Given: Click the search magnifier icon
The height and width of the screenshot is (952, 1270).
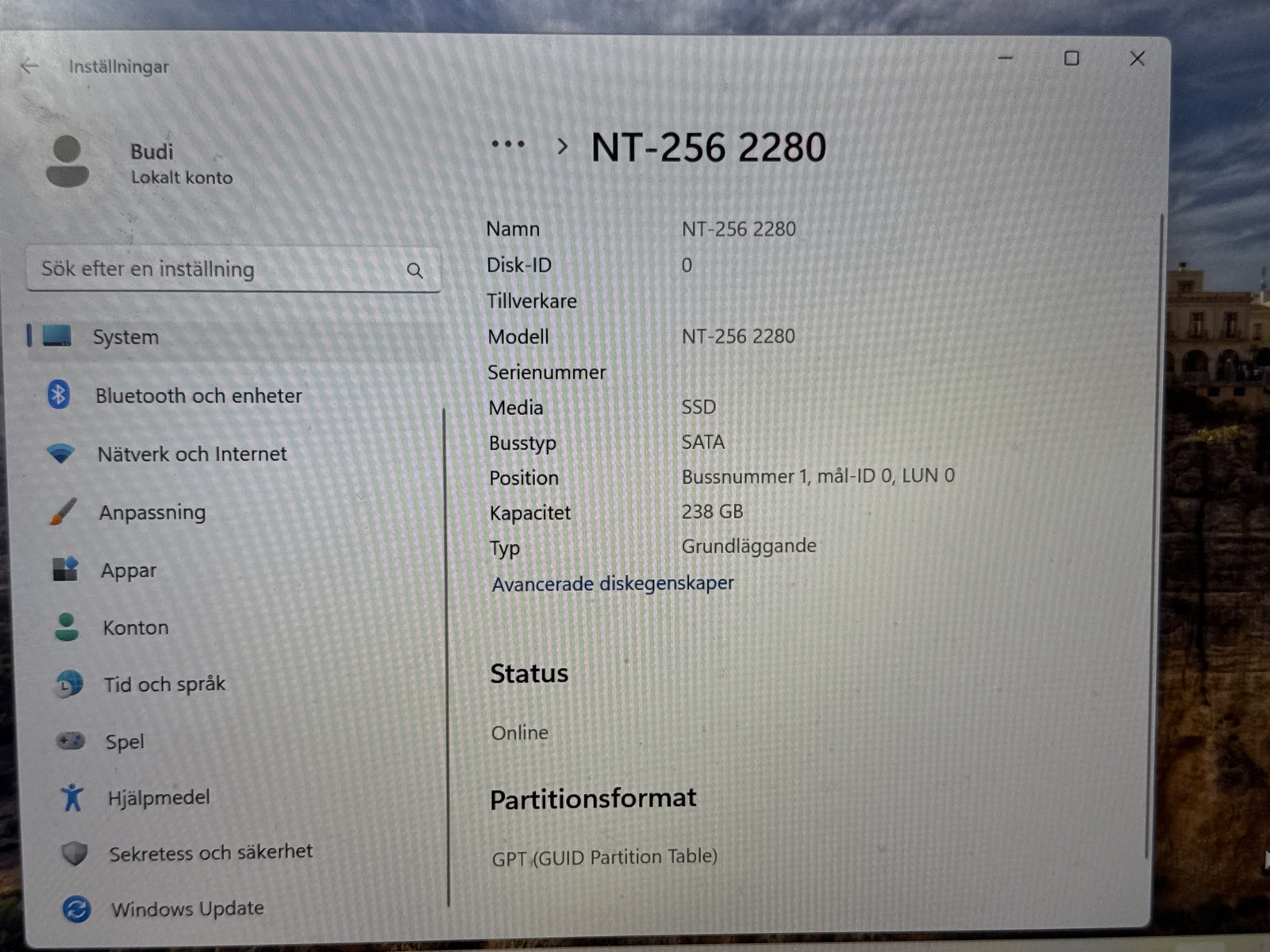Looking at the screenshot, I should coord(414,271).
